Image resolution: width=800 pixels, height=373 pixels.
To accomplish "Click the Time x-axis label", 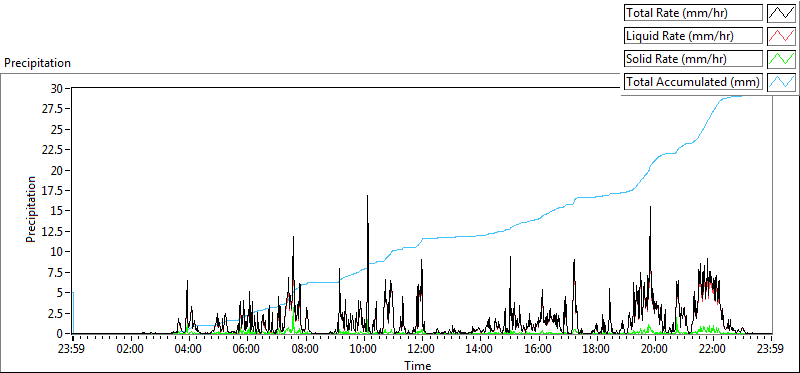I will [x=418, y=365].
